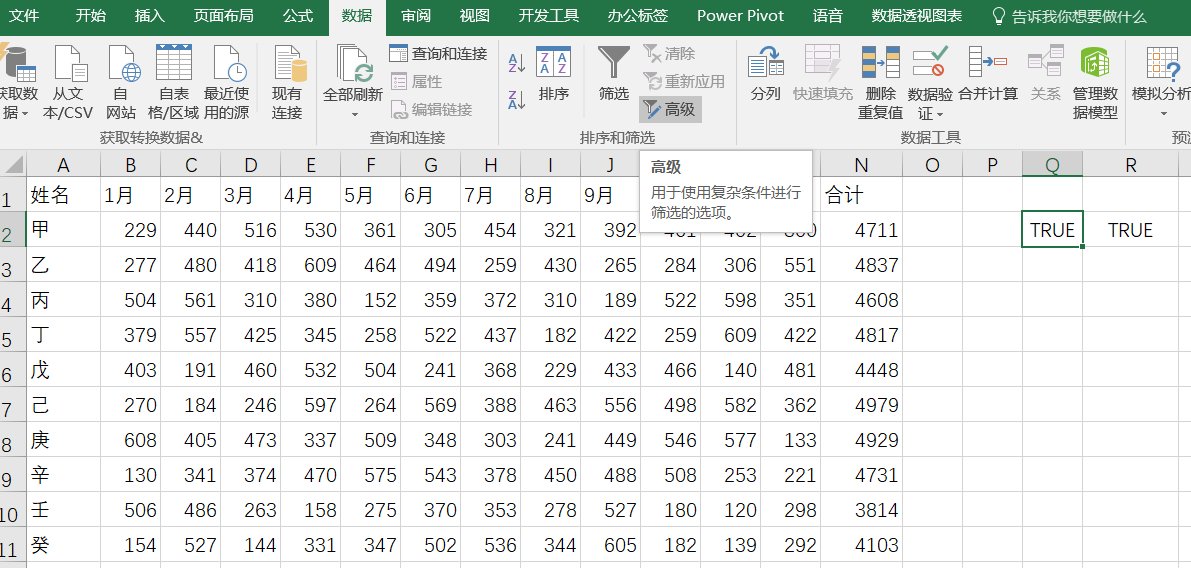Select row 5 header
The height and width of the screenshot is (568, 1191).
(x=12, y=335)
